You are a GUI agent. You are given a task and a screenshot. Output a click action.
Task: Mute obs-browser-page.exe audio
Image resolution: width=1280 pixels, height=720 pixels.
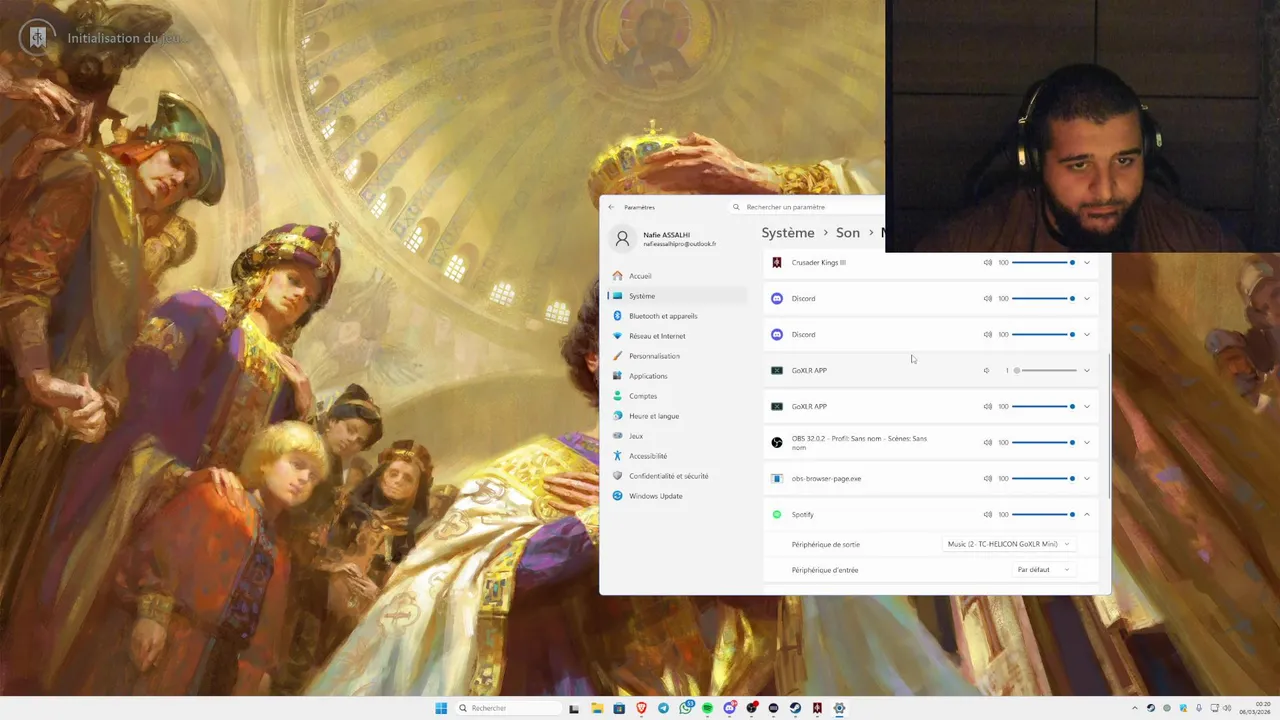987,479
